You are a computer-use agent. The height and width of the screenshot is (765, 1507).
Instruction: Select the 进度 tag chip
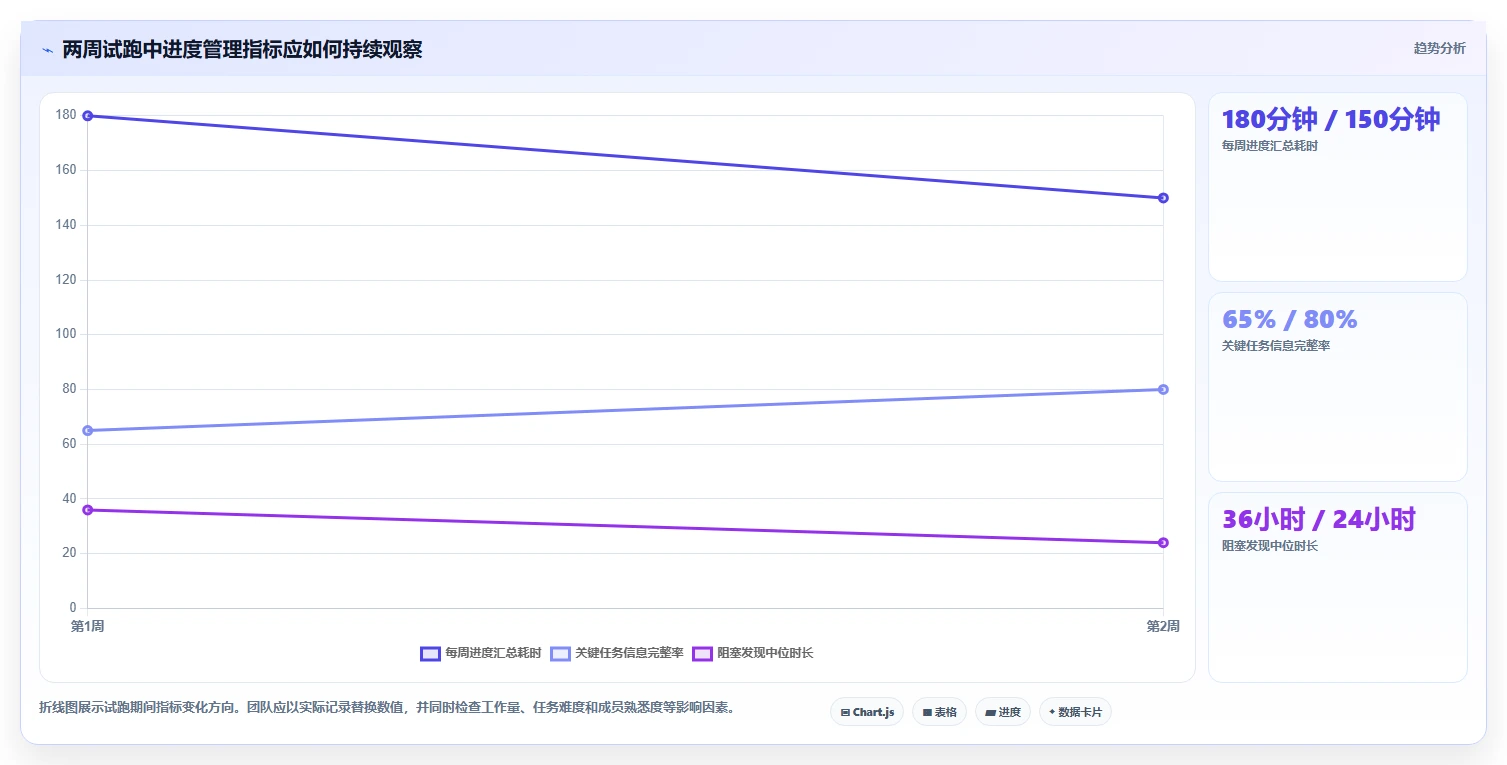(1003, 712)
